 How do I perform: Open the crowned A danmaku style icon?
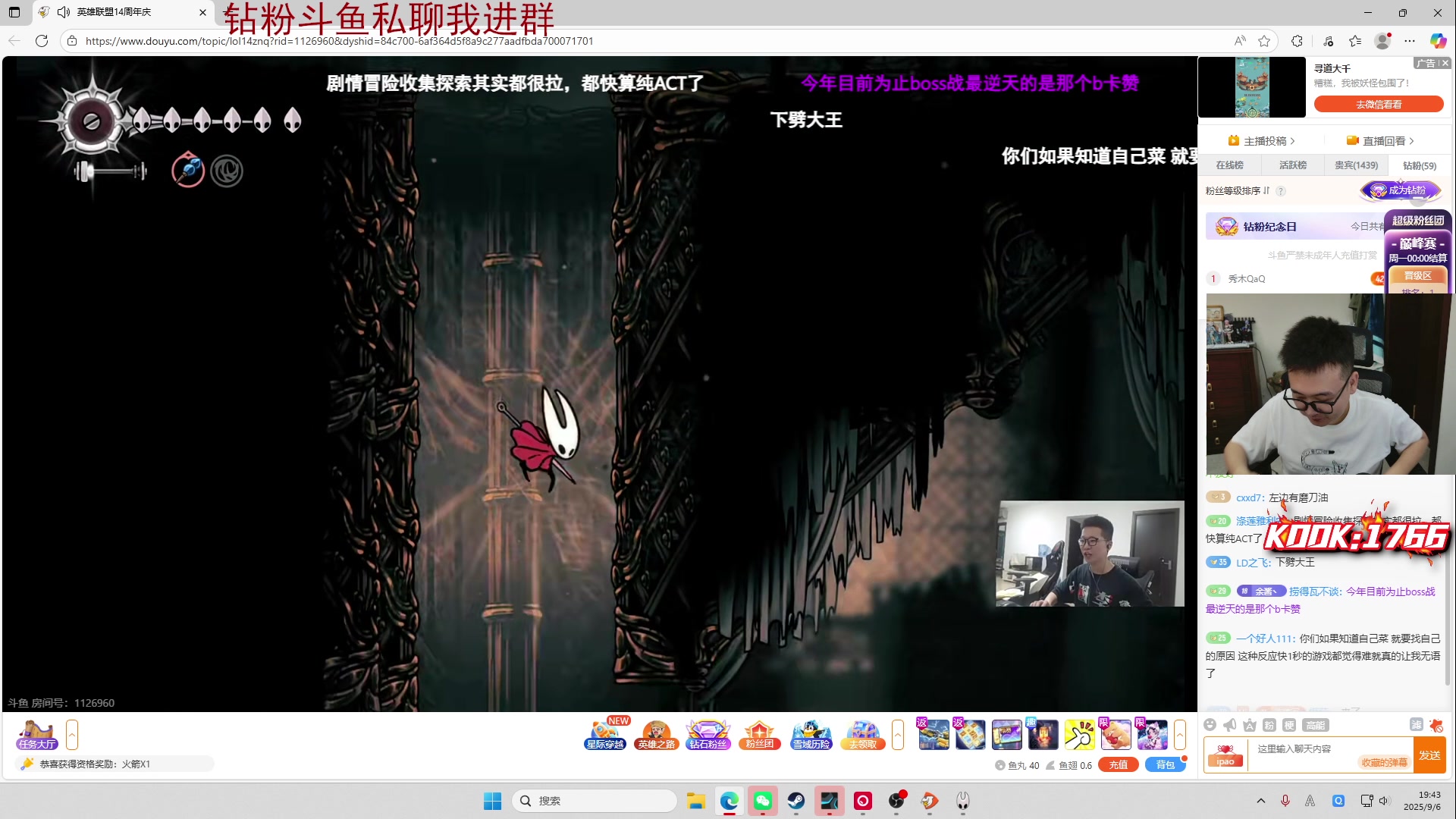coord(1250,725)
